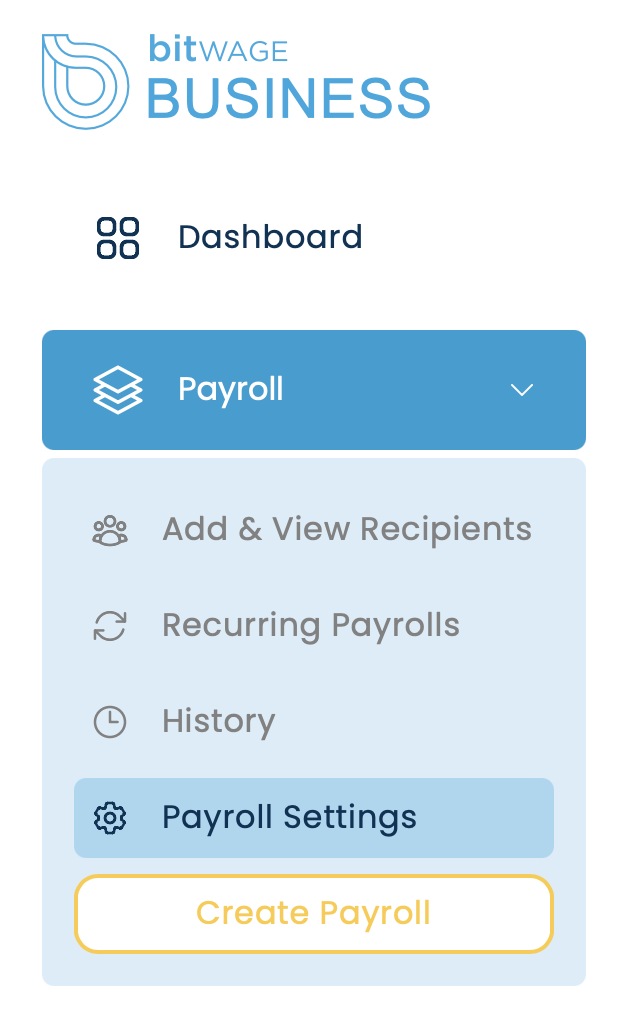Click the BUSINESS wordmark text
Screen dimensions: 624x1026
(289, 100)
